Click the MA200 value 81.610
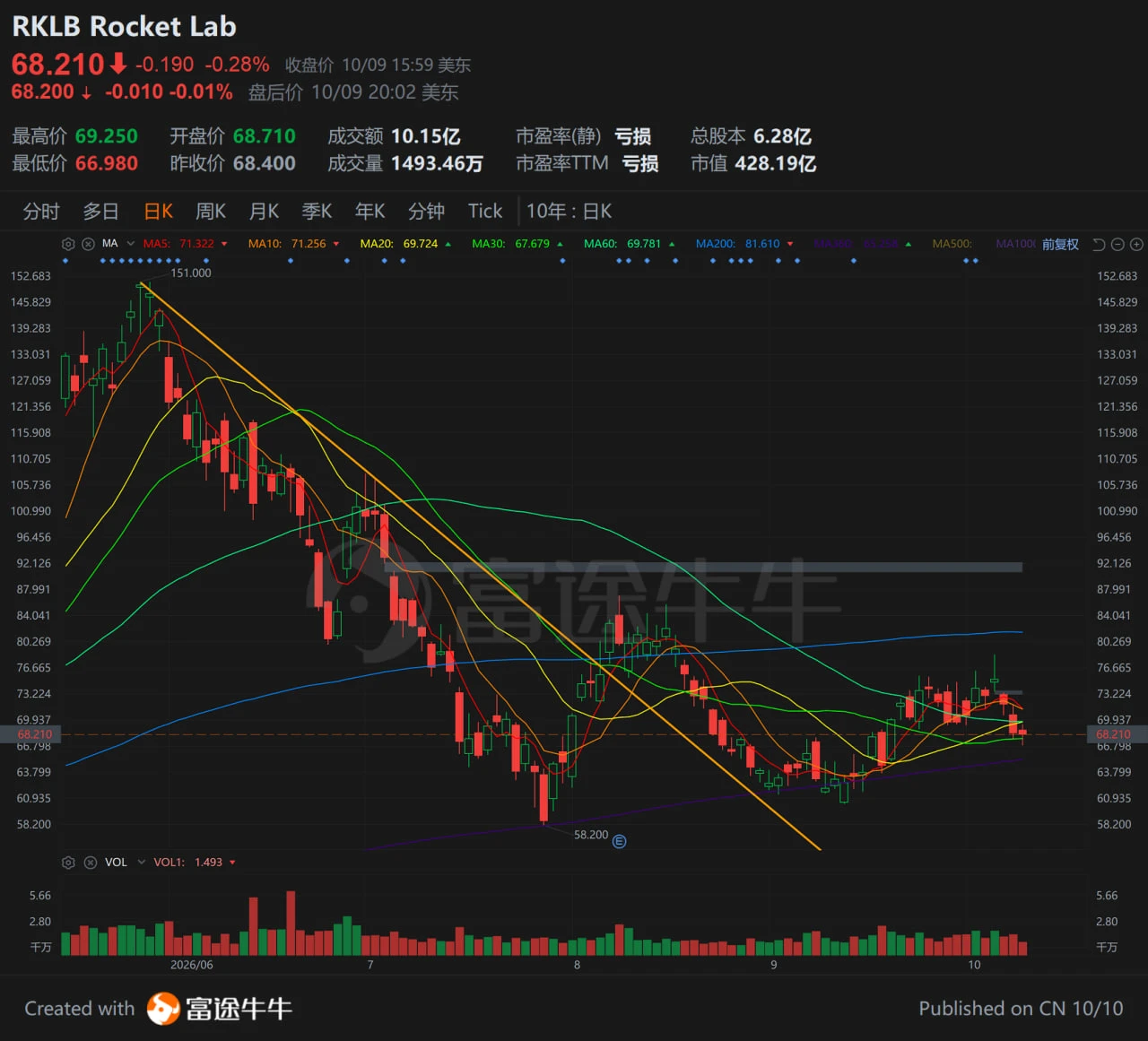The height and width of the screenshot is (1041, 1148). 762,244
